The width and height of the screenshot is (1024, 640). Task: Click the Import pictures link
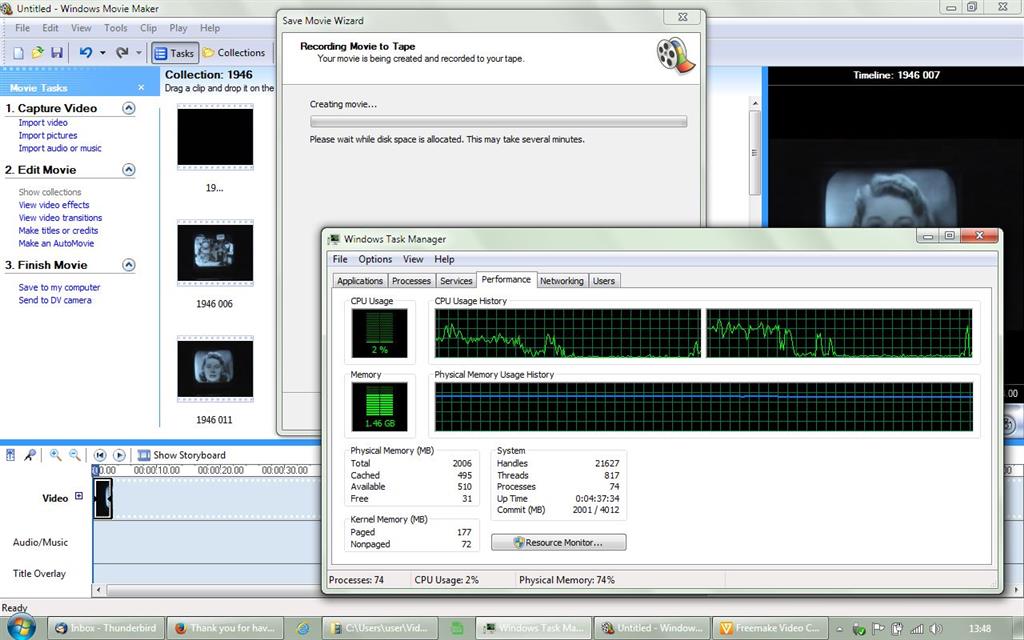(x=48, y=135)
